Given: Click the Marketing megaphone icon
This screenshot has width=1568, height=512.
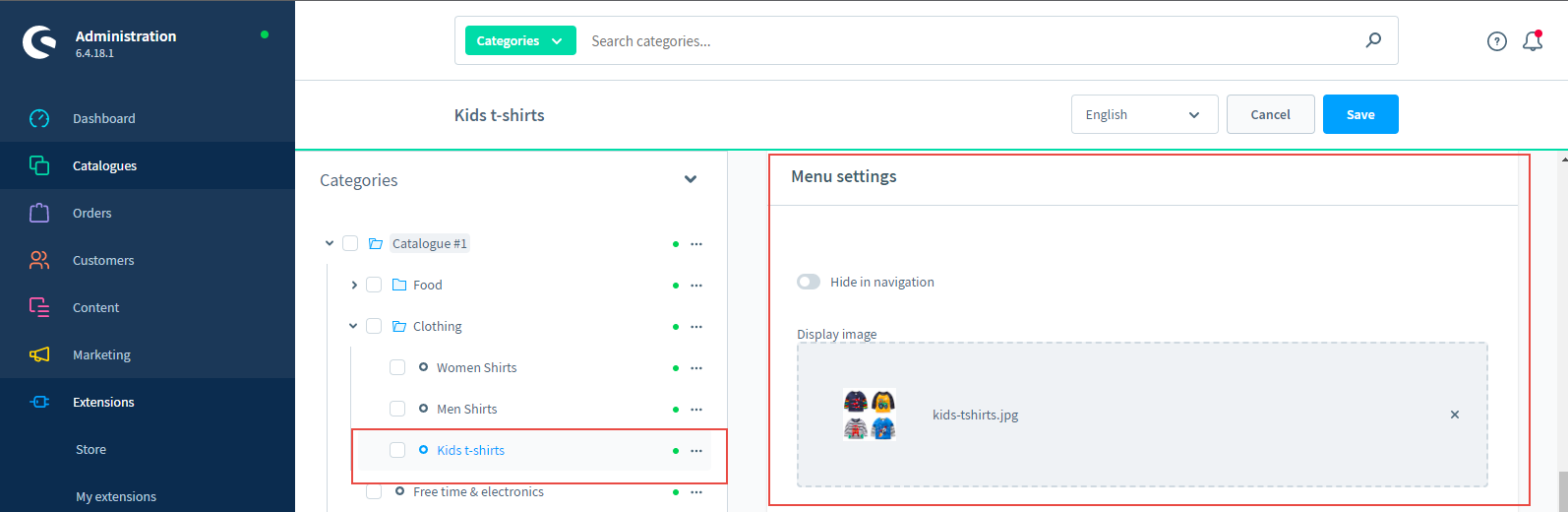Looking at the screenshot, I should coord(39,354).
